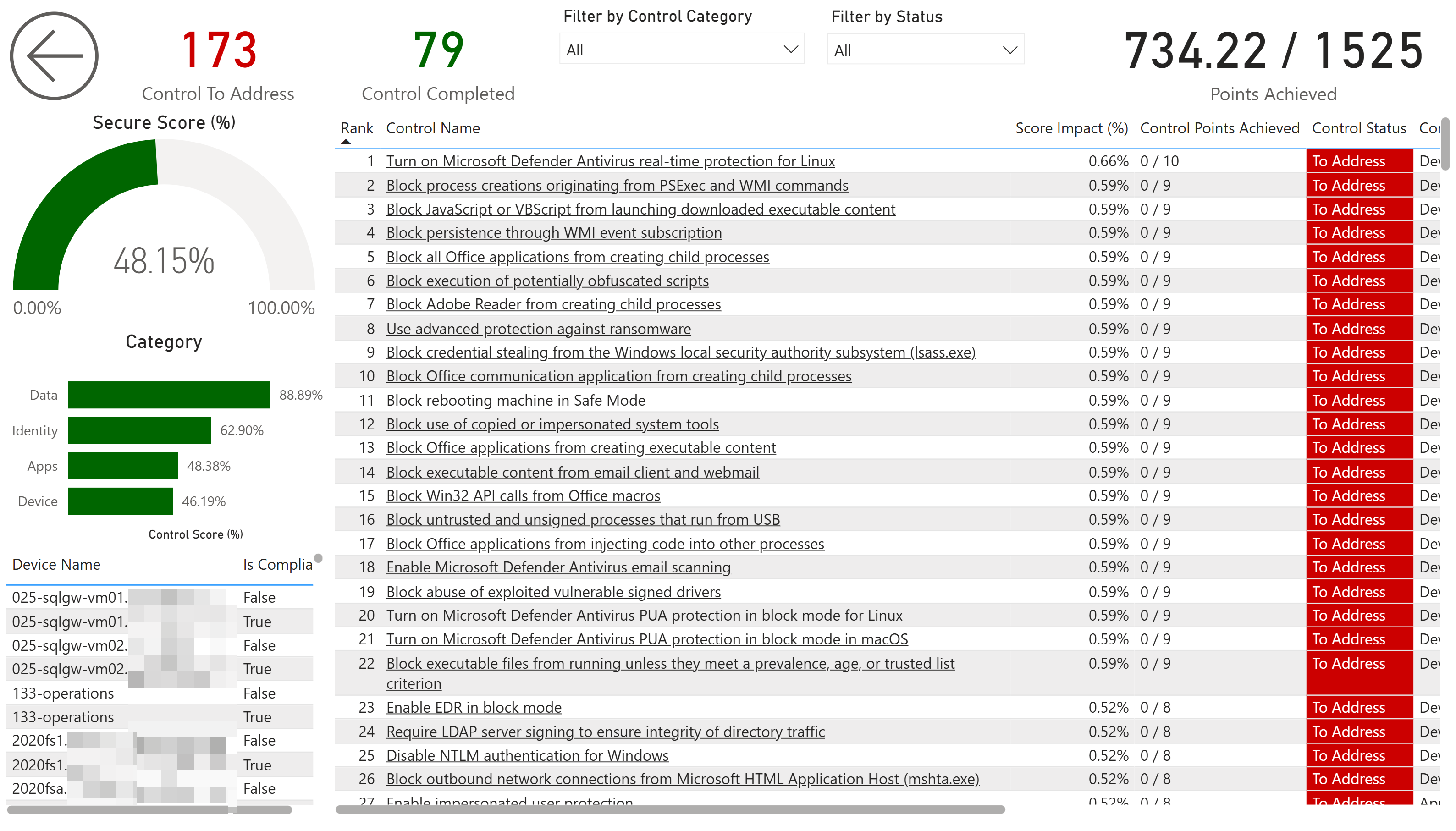Sort by Control Status column header
This screenshot has height=831, width=1456.
click(x=1358, y=128)
